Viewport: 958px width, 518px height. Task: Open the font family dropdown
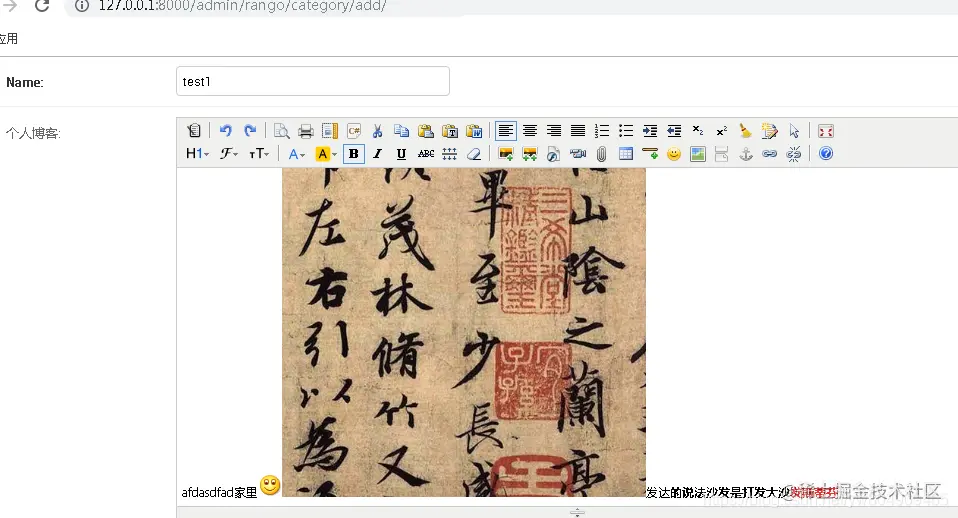pyautogui.click(x=229, y=154)
